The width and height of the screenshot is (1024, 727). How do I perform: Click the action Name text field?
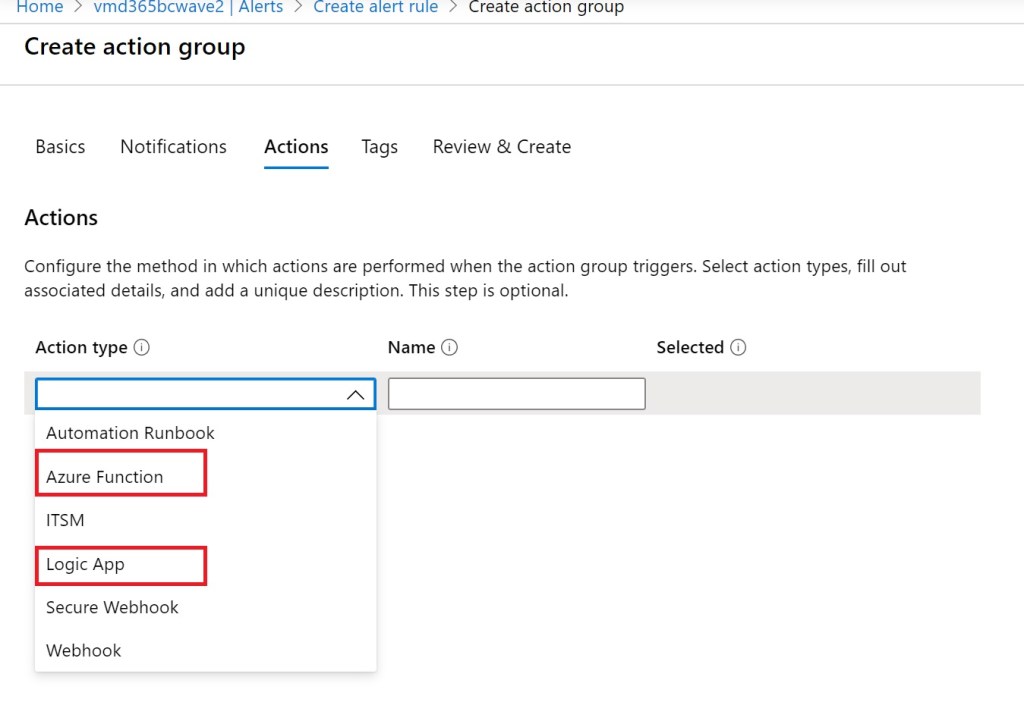[516, 394]
